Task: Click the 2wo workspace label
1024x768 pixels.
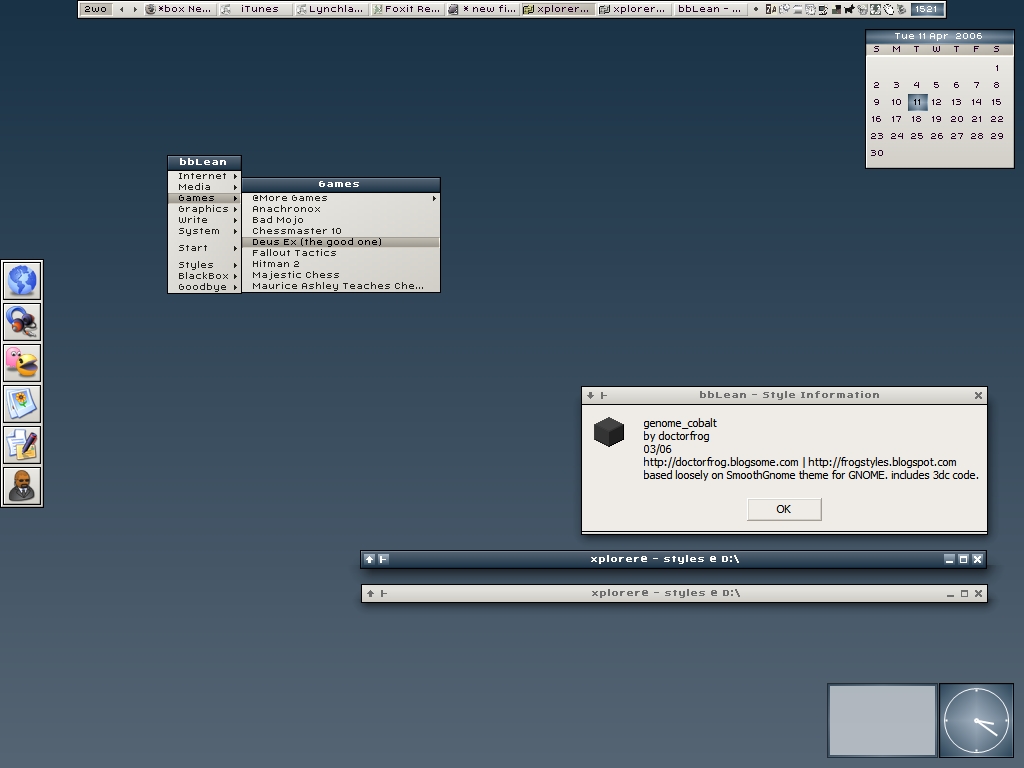Action: point(95,9)
